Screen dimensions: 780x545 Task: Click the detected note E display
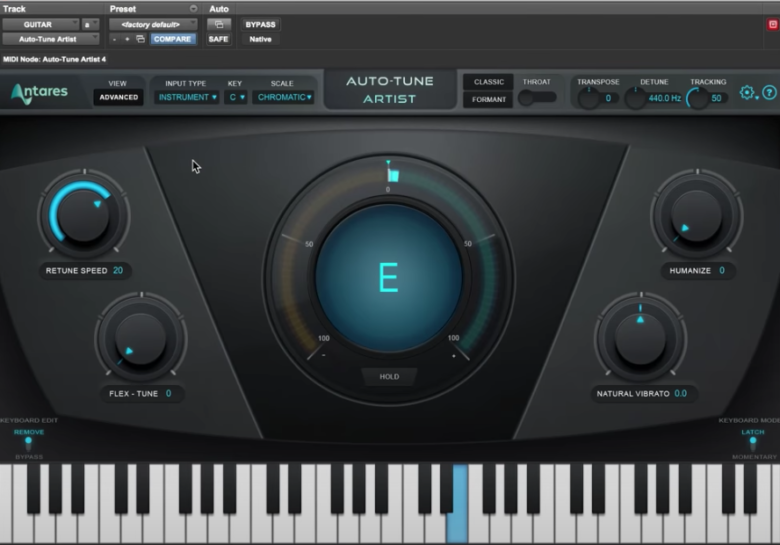pyautogui.click(x=389, y=278)
